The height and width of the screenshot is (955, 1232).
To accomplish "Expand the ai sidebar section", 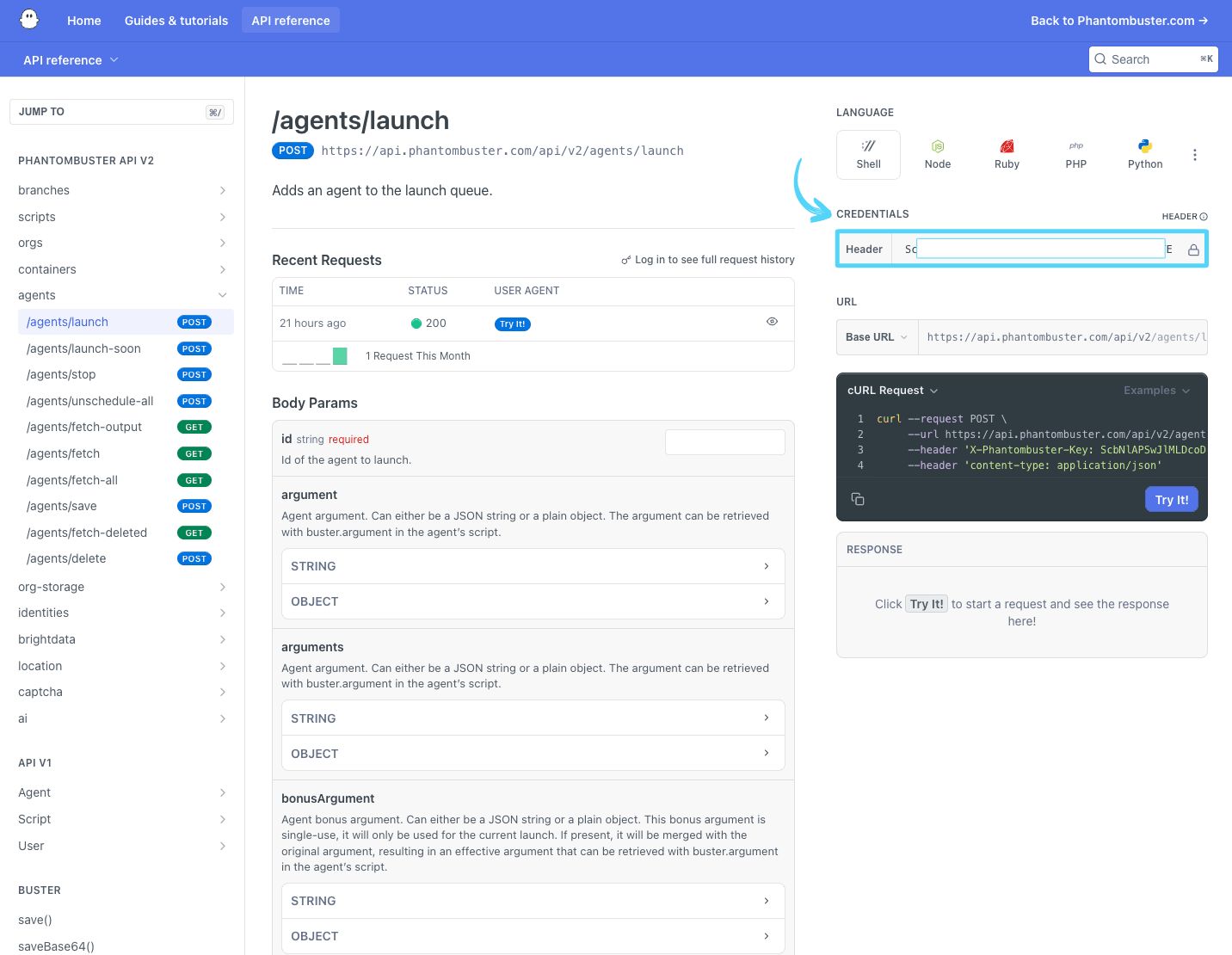I will click(223, 718).
